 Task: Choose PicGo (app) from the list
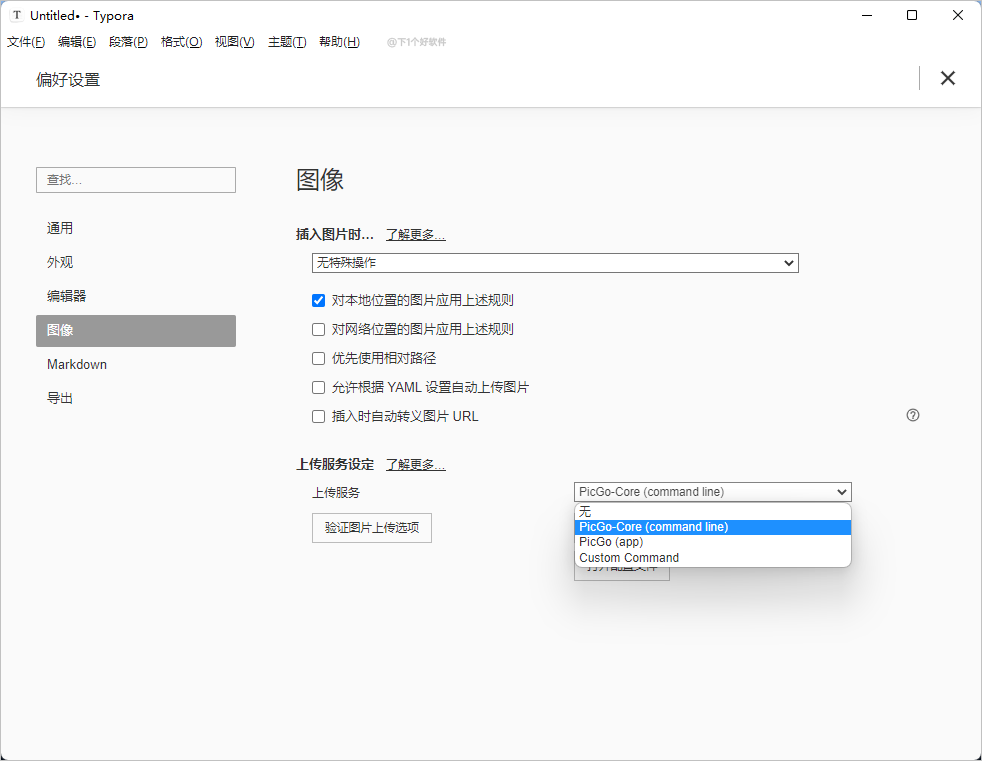pyautogui.click(x=713, y=542)
